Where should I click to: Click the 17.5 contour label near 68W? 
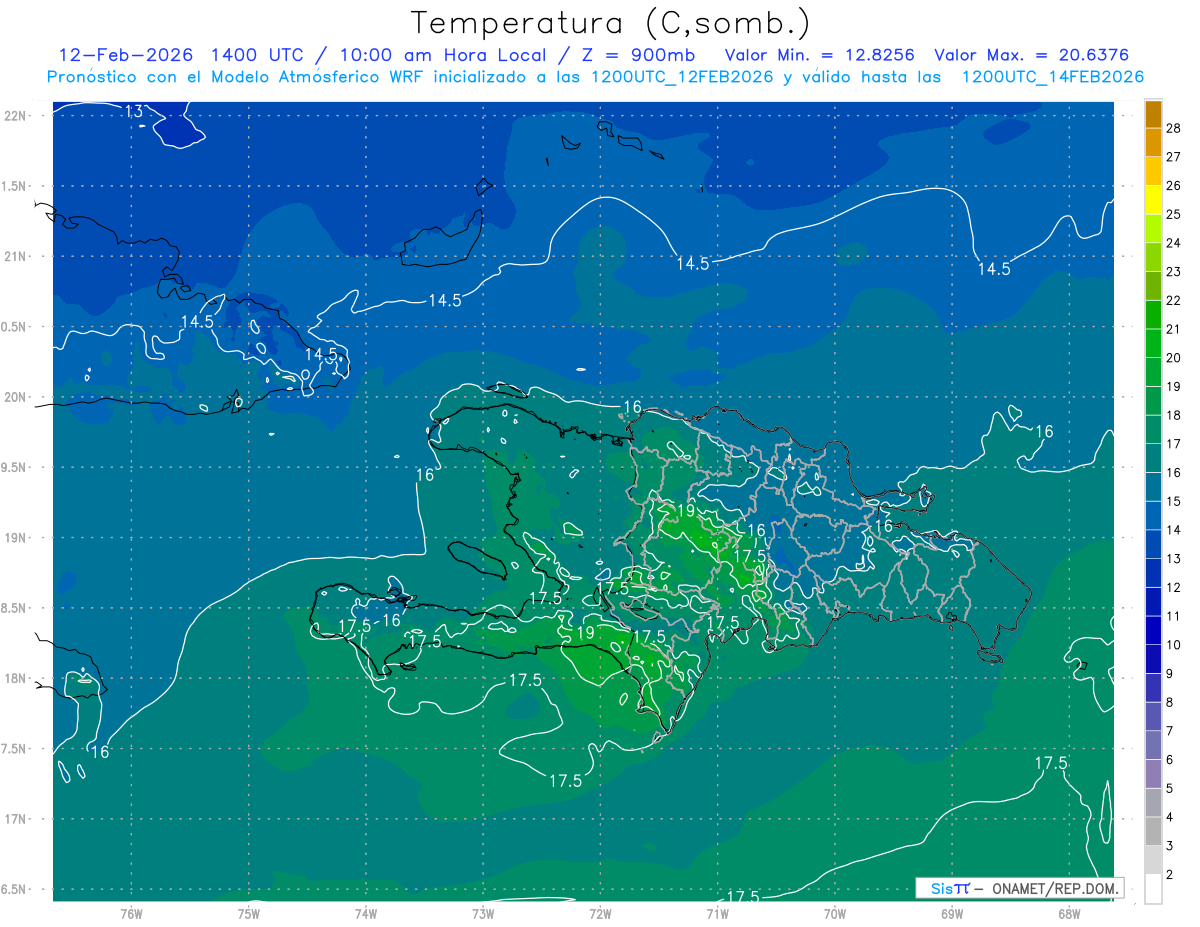pos(1050,763)
